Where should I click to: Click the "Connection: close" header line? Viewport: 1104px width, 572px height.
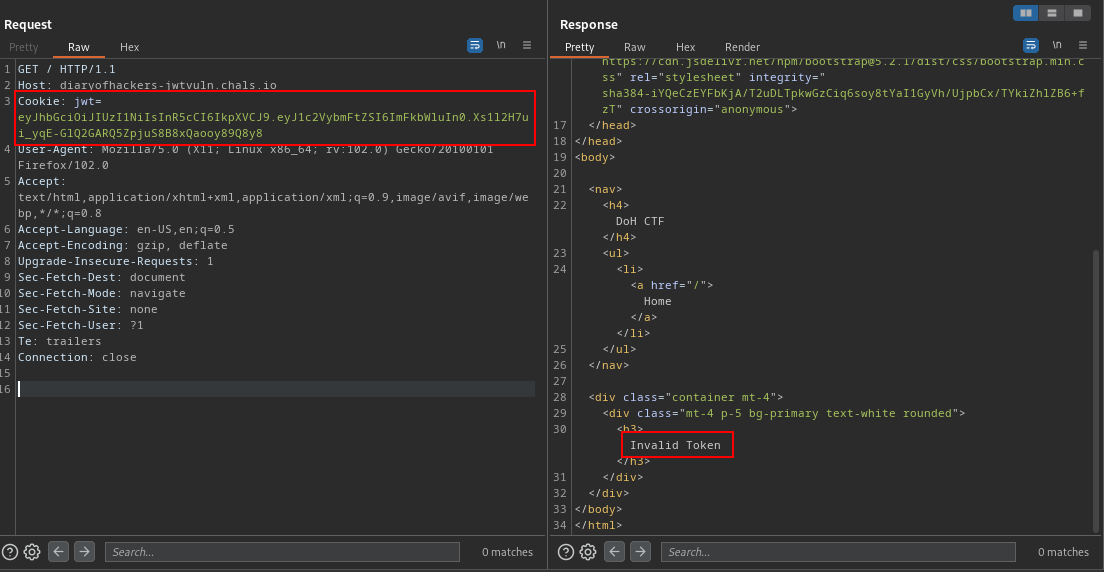77,357
